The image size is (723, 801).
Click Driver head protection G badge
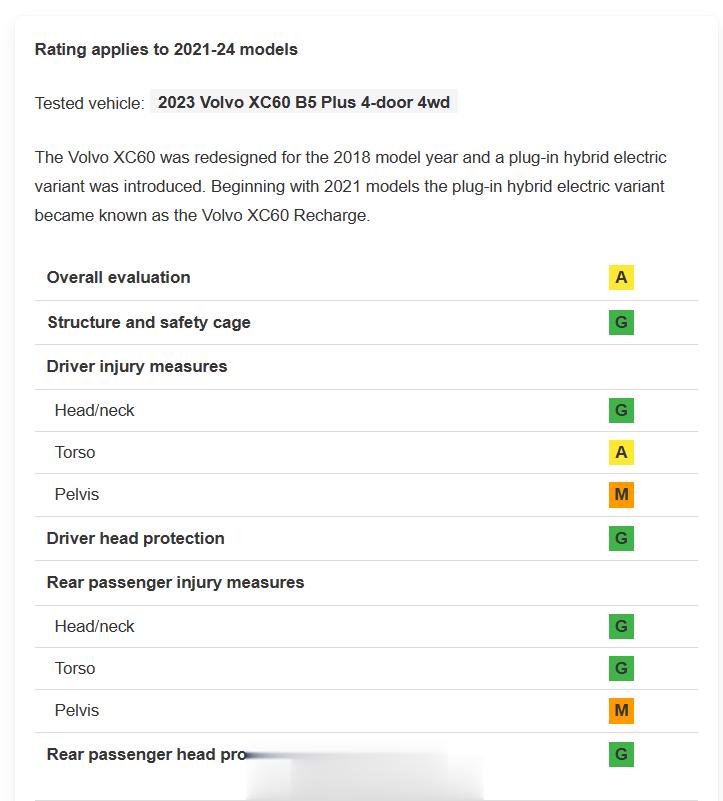[x=621, y=538]
